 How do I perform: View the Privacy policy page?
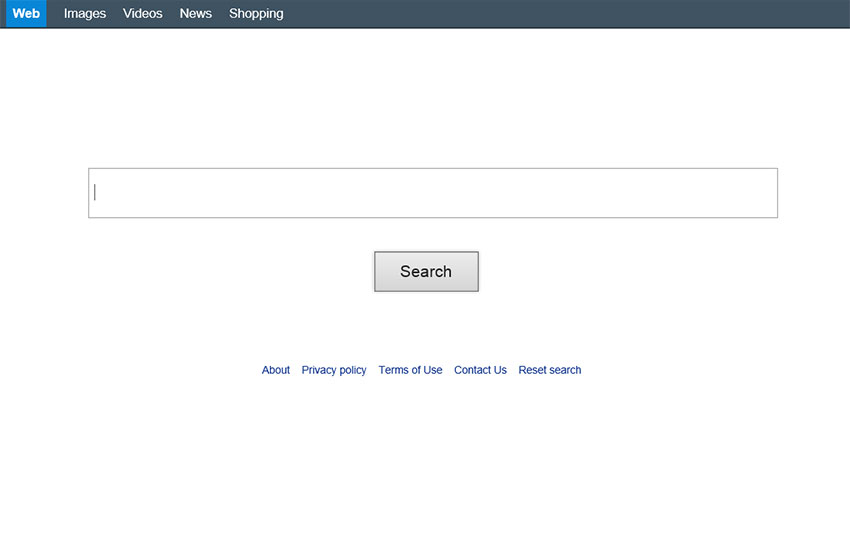point(334,370)
